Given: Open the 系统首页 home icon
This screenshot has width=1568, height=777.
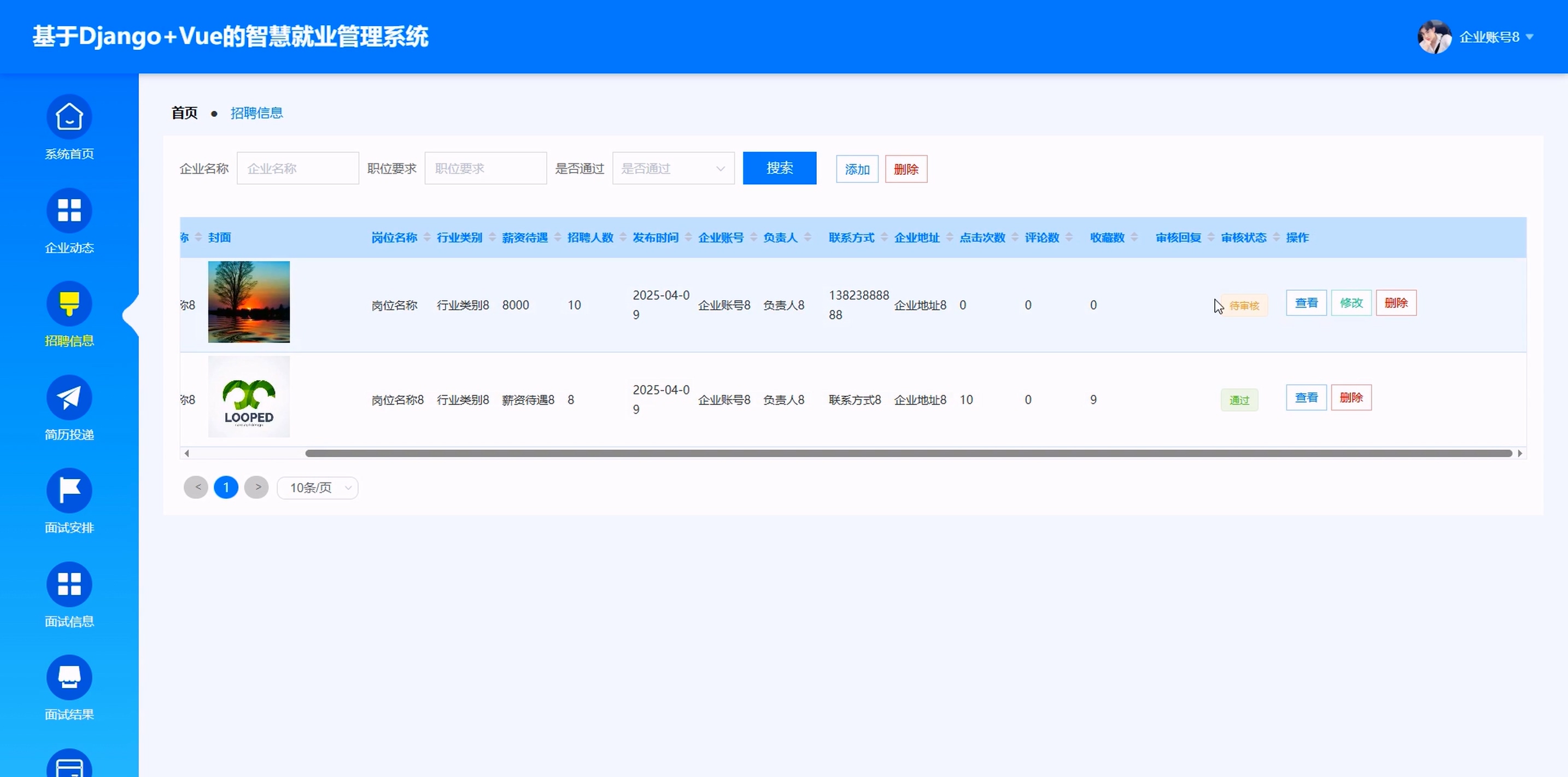Looking at the screenshot, I should 69,117.
